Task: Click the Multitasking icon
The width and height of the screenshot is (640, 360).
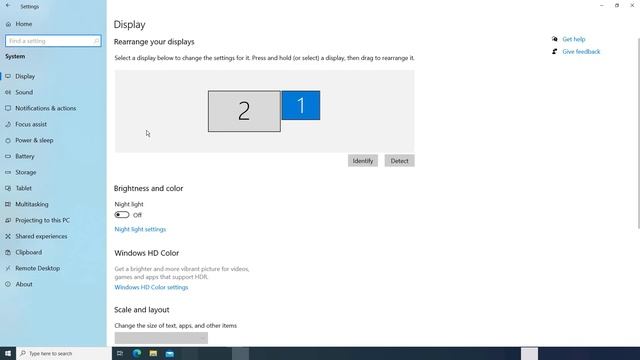Action: tap(8, 204)
